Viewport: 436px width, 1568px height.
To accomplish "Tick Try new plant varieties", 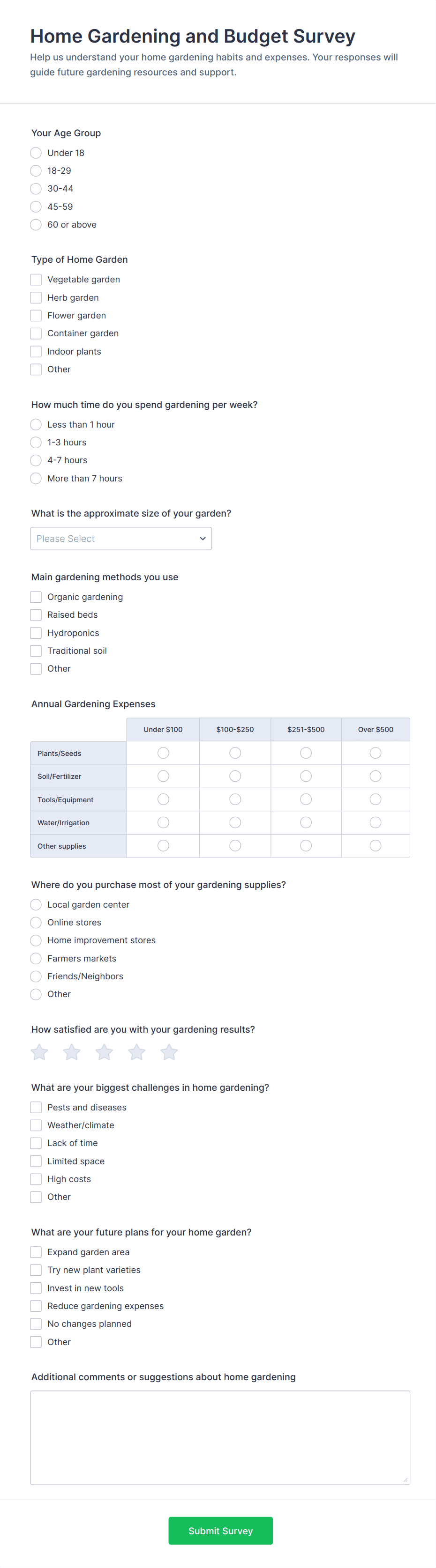I will (36, 1270).
